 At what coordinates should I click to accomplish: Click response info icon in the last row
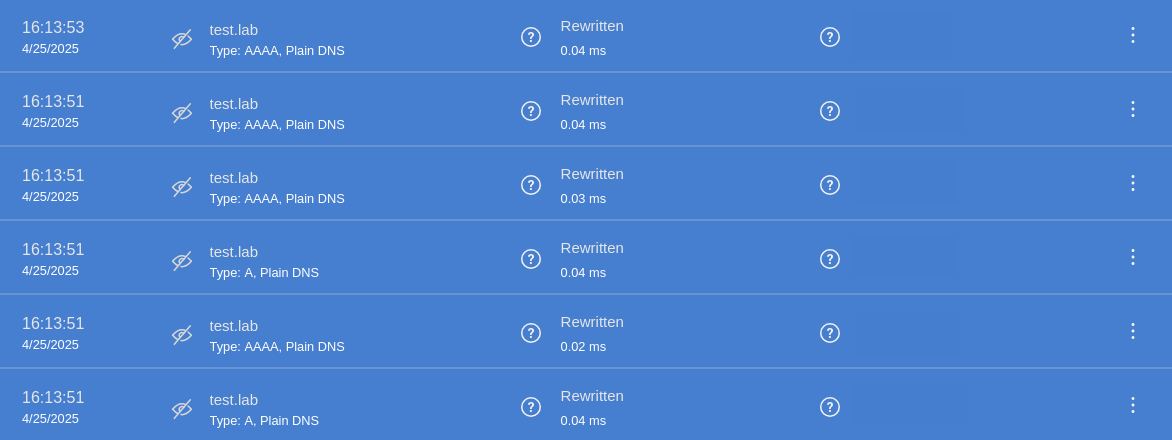click(830, 406)
